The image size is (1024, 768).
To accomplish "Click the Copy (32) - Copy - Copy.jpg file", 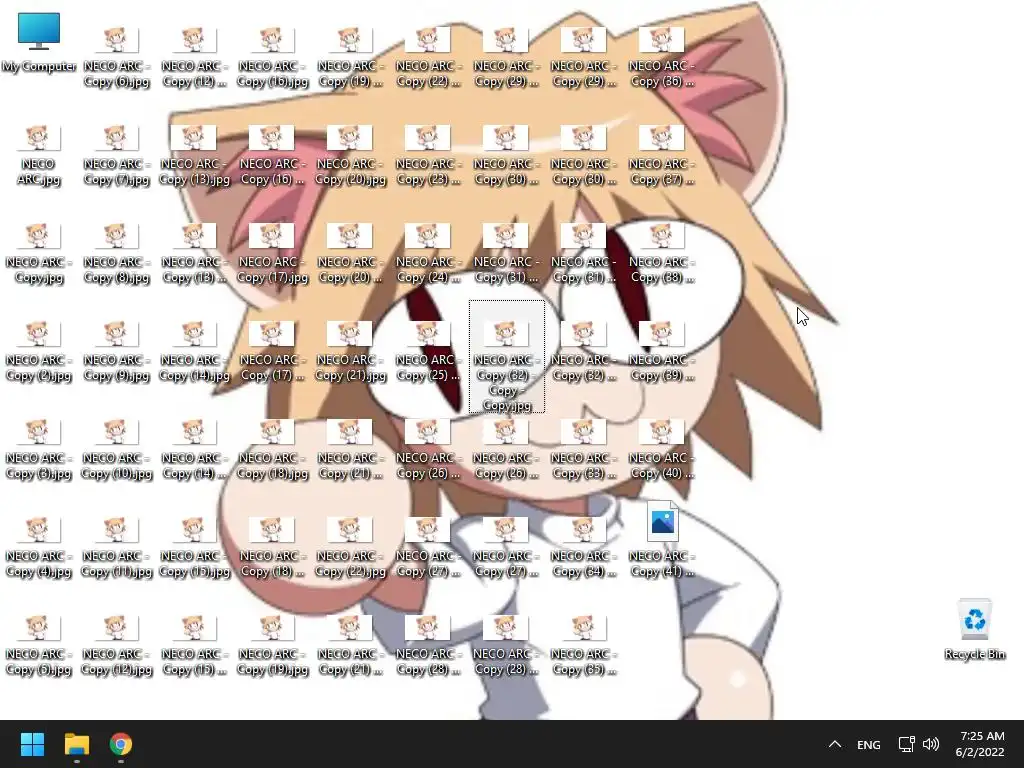I will tap(506, 358).
